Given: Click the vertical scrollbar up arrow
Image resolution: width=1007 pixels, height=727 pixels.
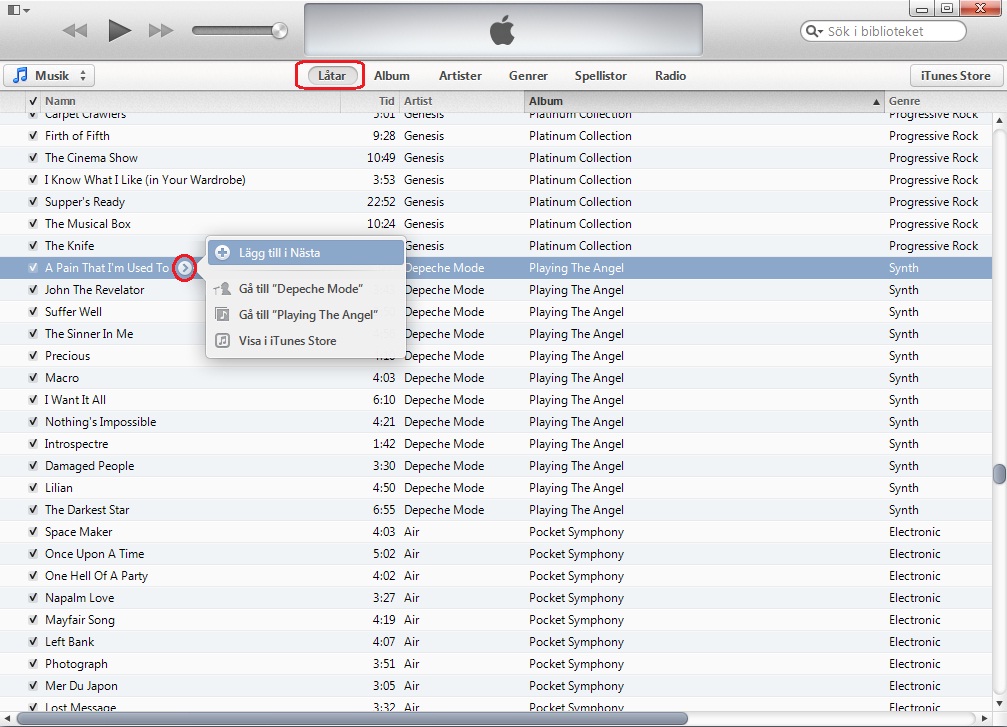Looking at the screenshot, I should coord(999,120).
